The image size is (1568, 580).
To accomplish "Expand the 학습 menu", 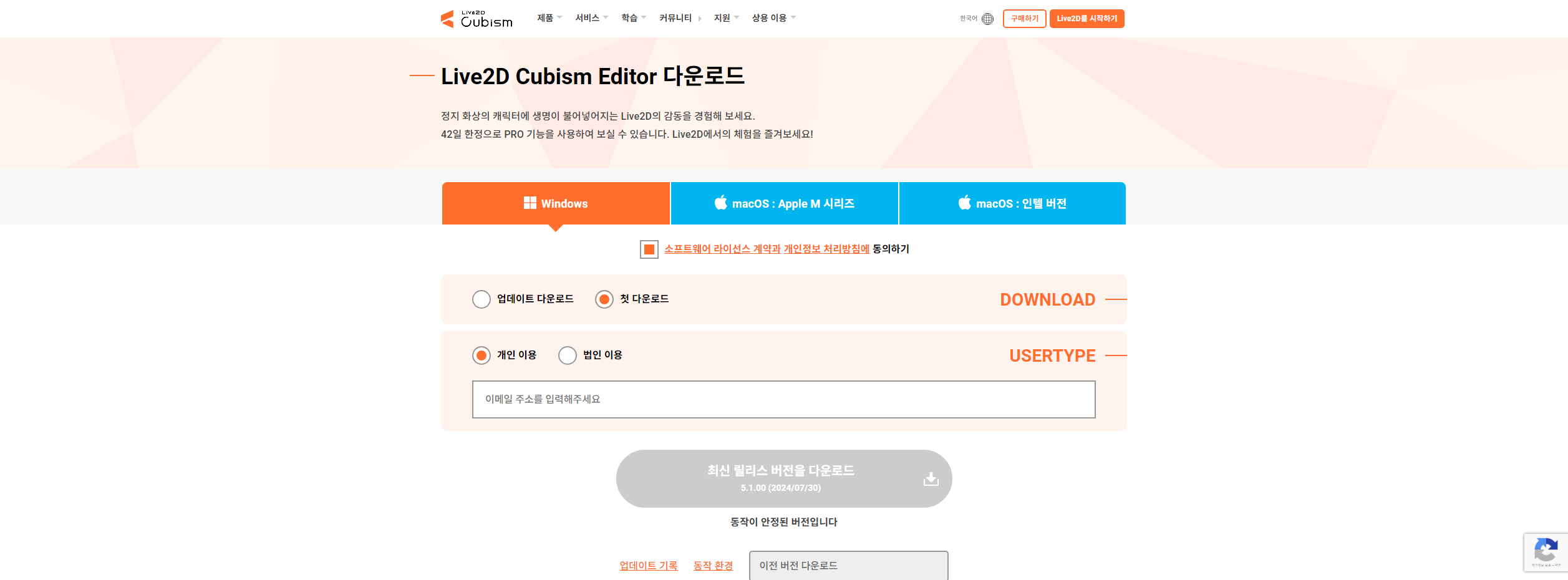I will 634,18.
